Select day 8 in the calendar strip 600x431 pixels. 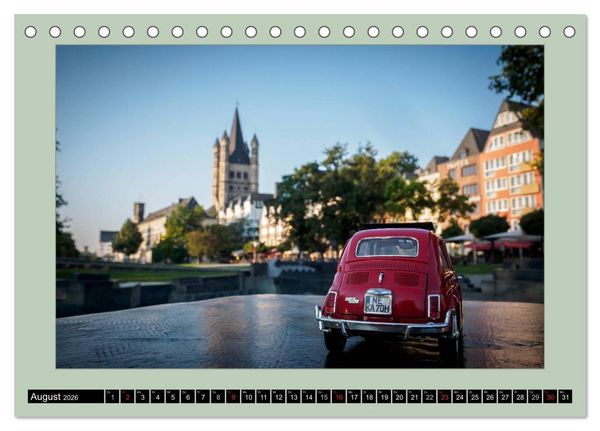[x=218, y=397]
